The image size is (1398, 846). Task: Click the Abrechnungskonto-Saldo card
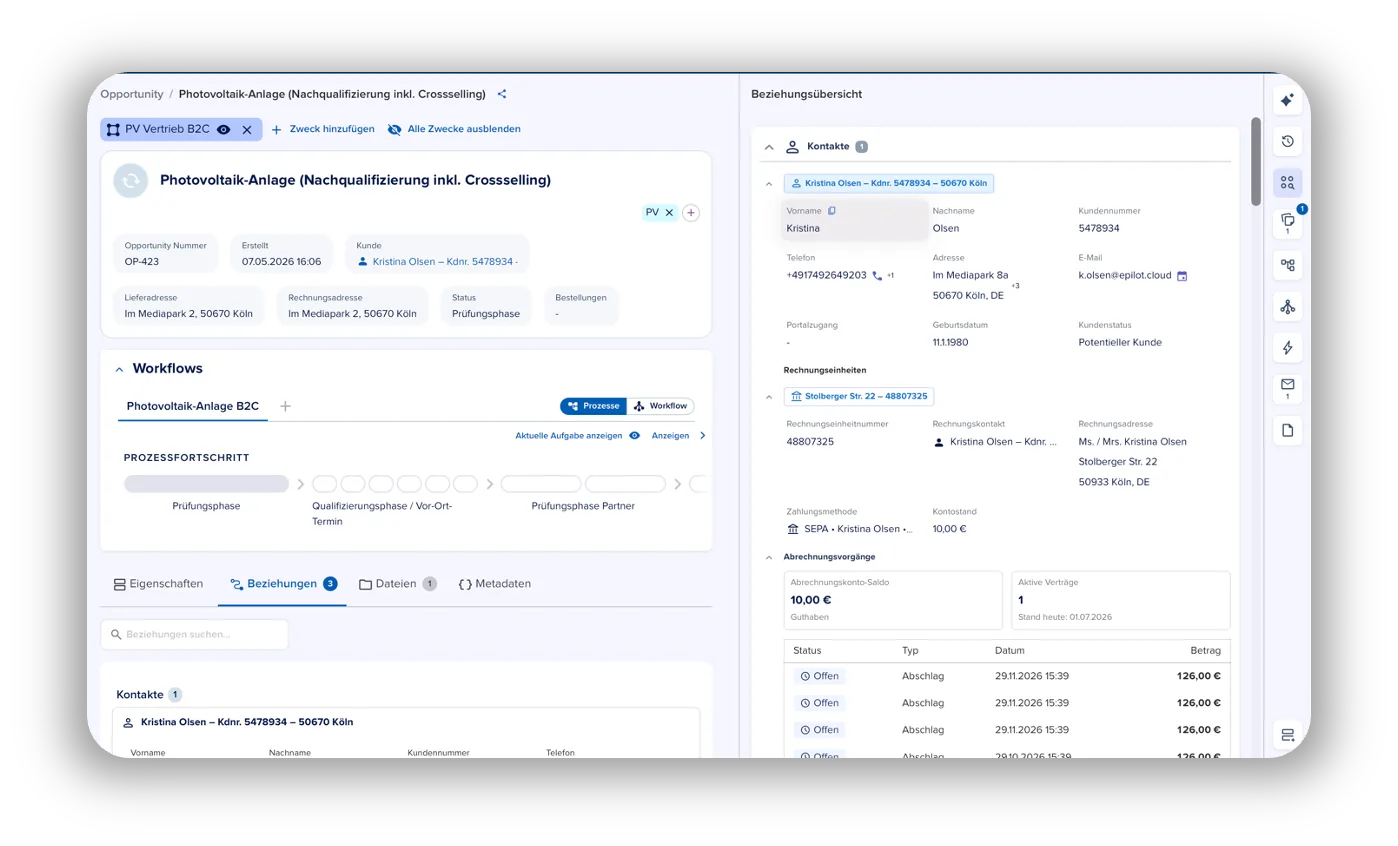click(x=893, y=600)
